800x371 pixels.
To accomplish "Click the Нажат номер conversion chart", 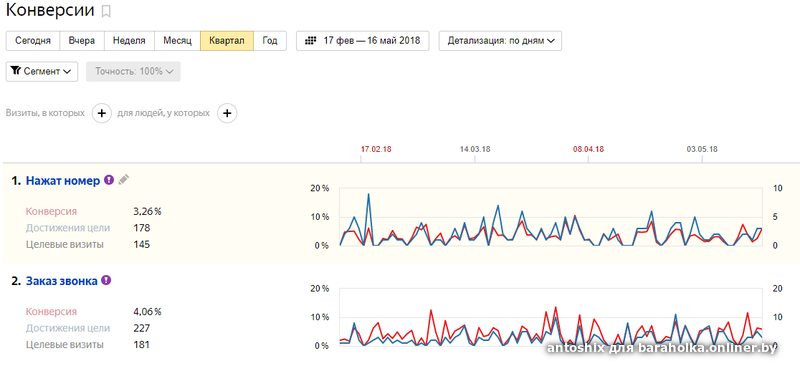I will tap(551, 217).
